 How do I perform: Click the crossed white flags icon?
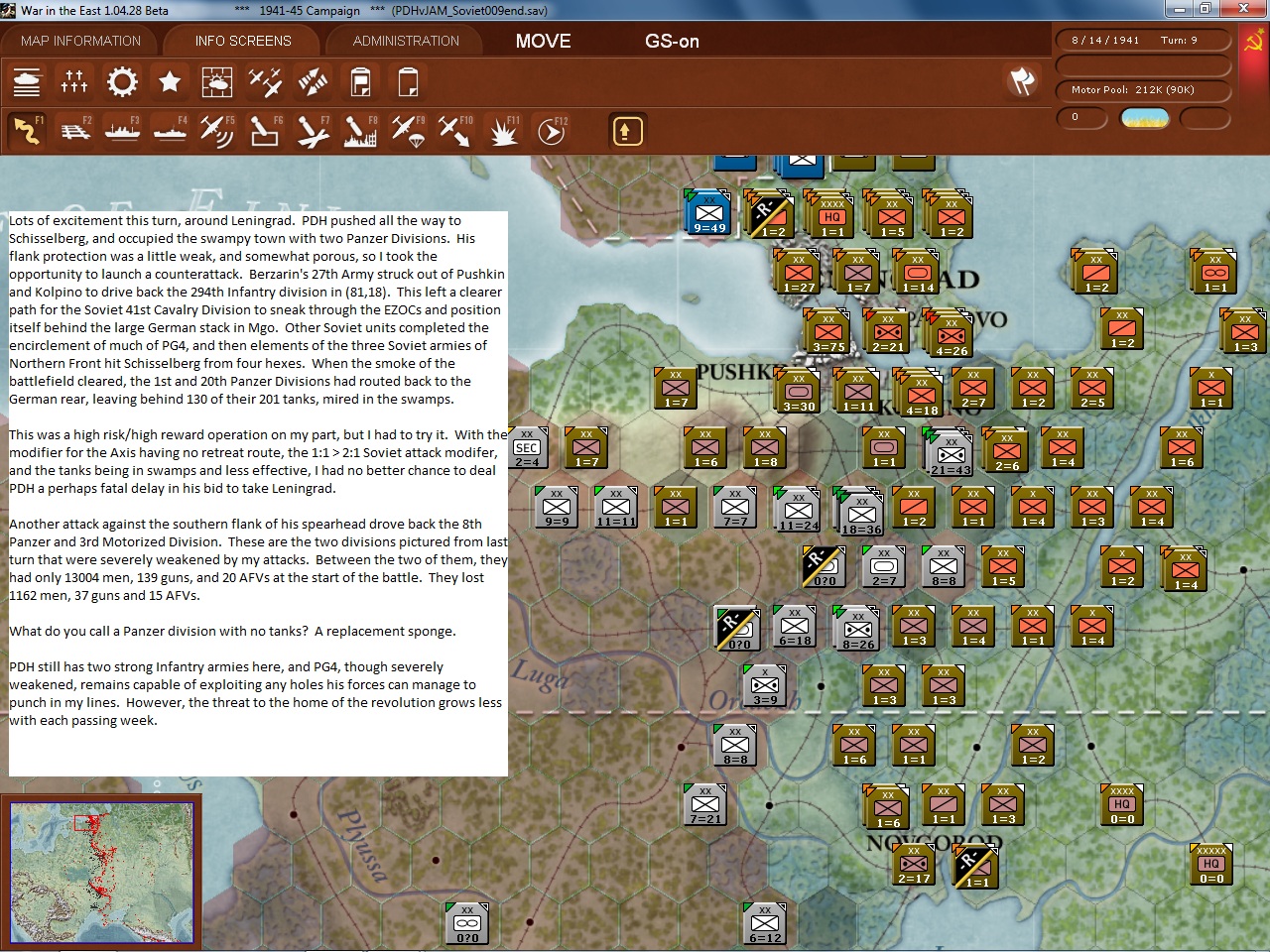coord(1022,80)
